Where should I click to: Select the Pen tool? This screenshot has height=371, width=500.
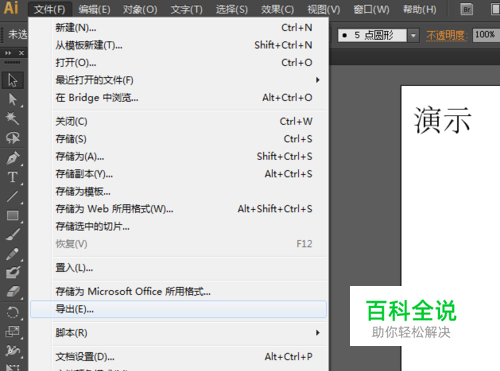pyautogui.click(x=13, y=158)
